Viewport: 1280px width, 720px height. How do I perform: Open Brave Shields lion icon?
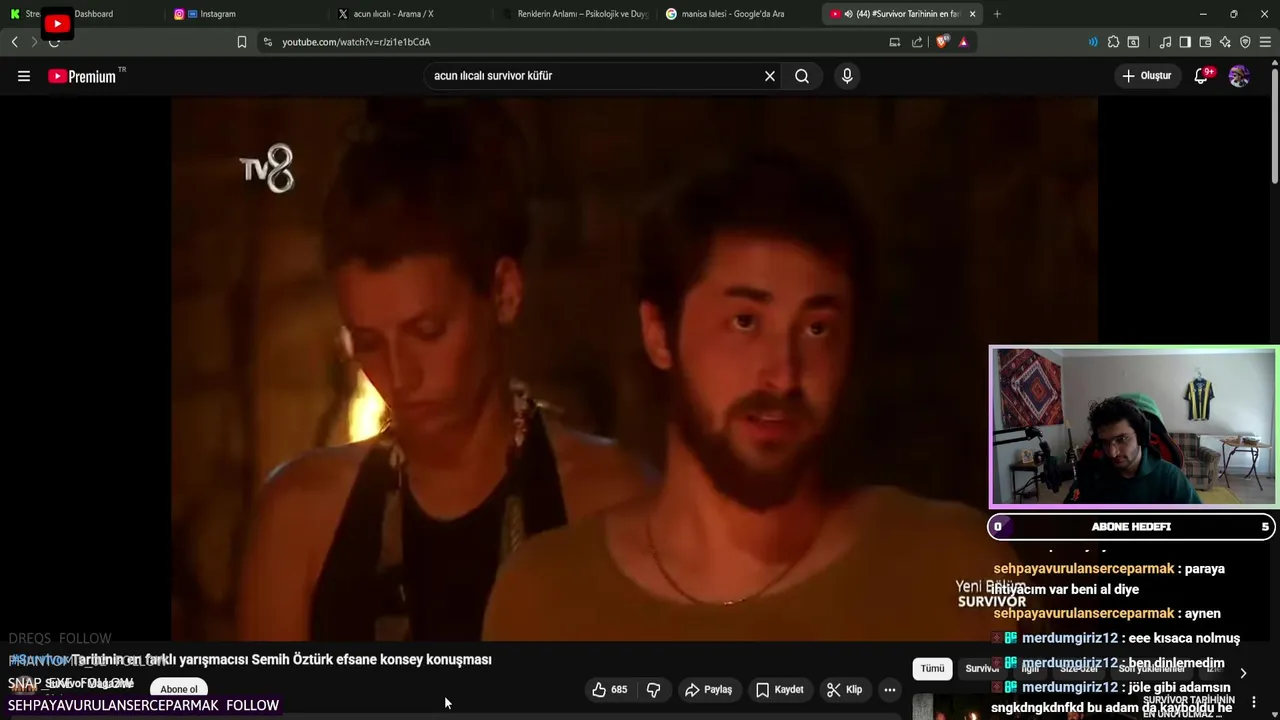click(942, 42)
